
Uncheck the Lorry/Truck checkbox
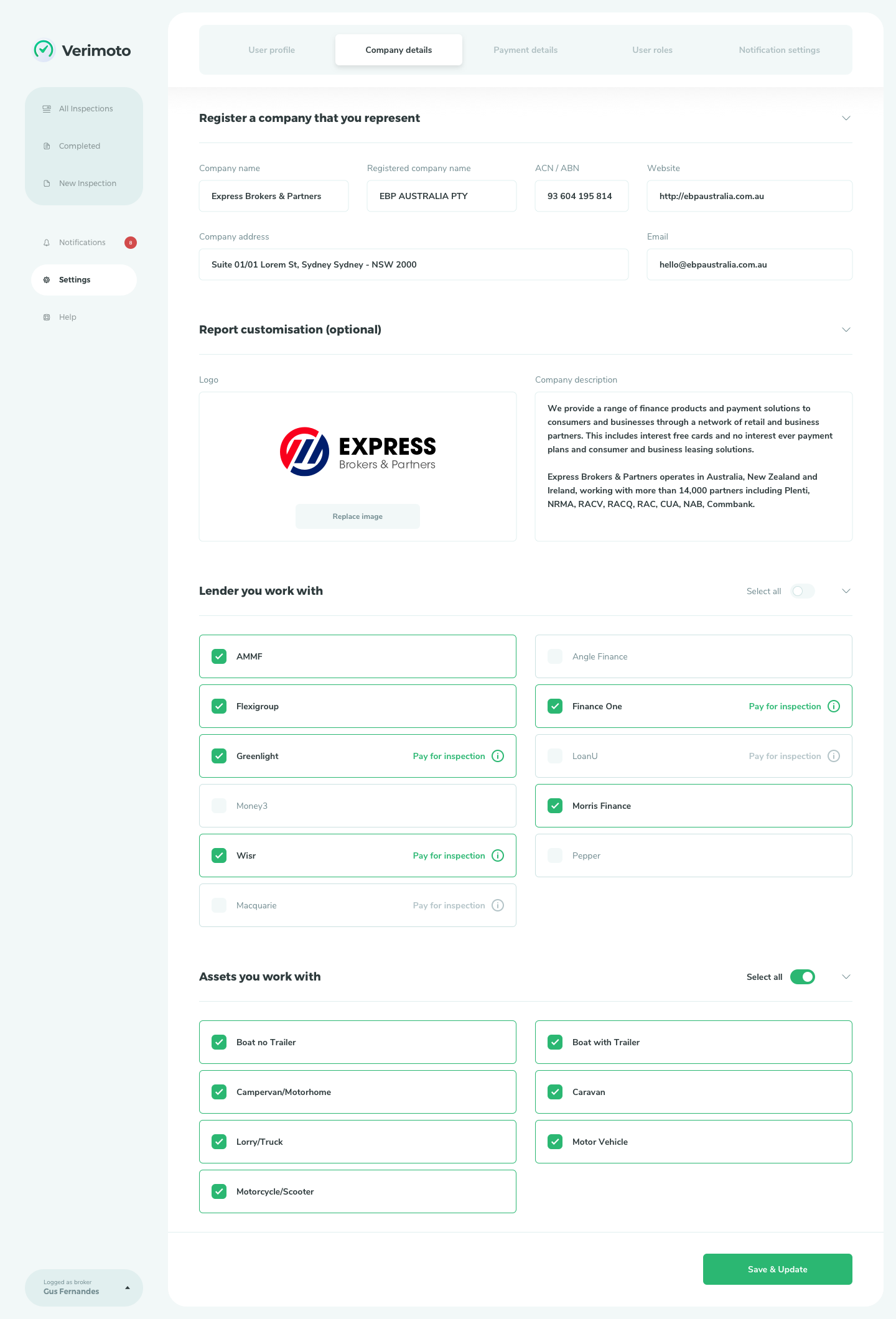click(219, 1142)
